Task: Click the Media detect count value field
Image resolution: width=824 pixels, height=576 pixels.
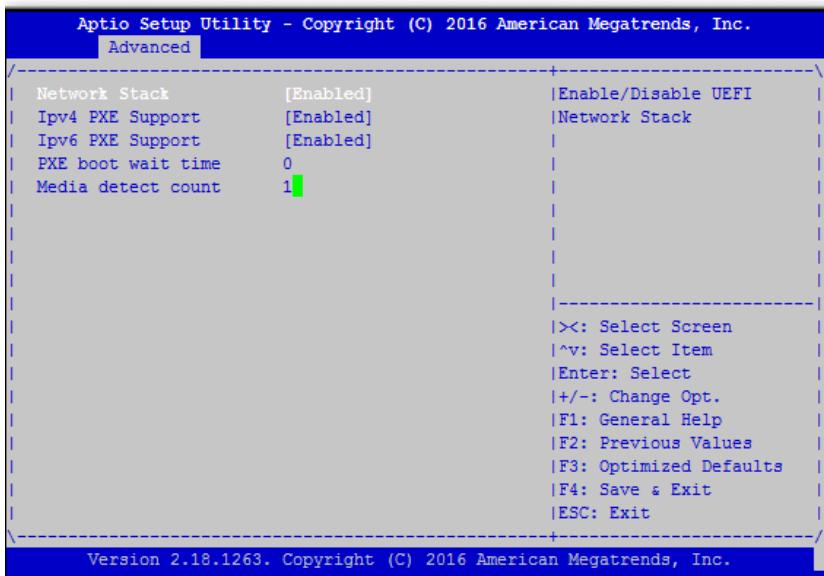Action: click(x=293, y=187)
